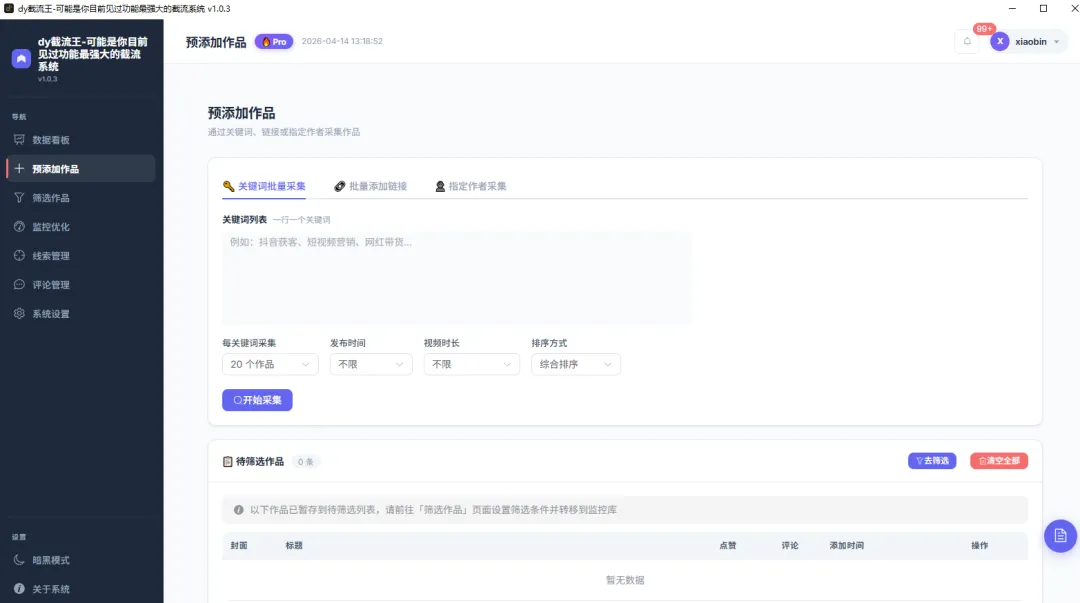Click the plus icon beside 预添加作品
The height and width of the screenshot is (603, 1080).
coord(19,169)
